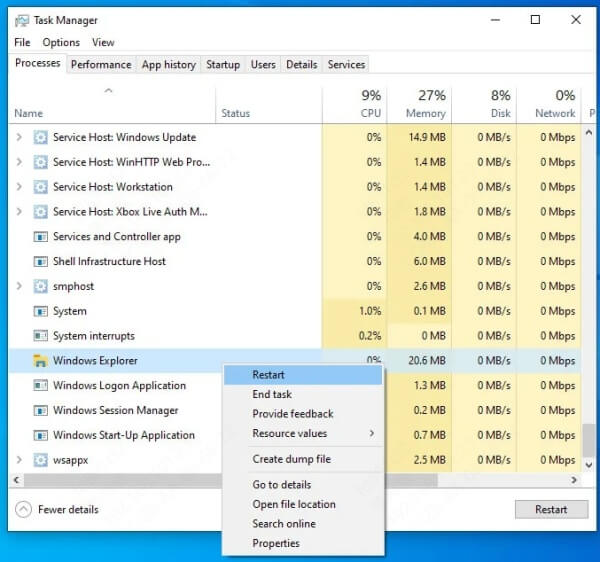Click the vertical scrollbar thumb
Screen dimensions: 600x562
tap(589, 440)
